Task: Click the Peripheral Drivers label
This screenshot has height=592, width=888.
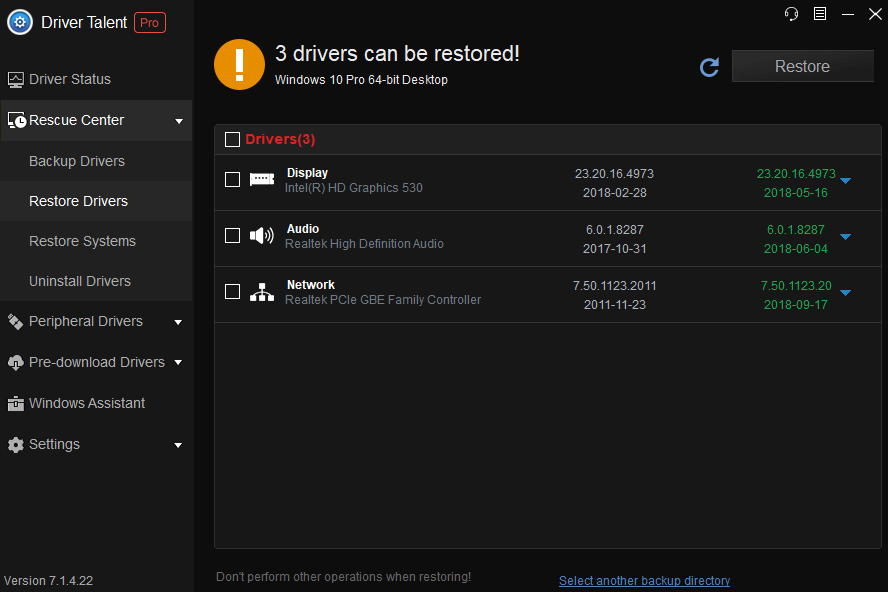Action: pyautogui.click(x=86, y=321)
